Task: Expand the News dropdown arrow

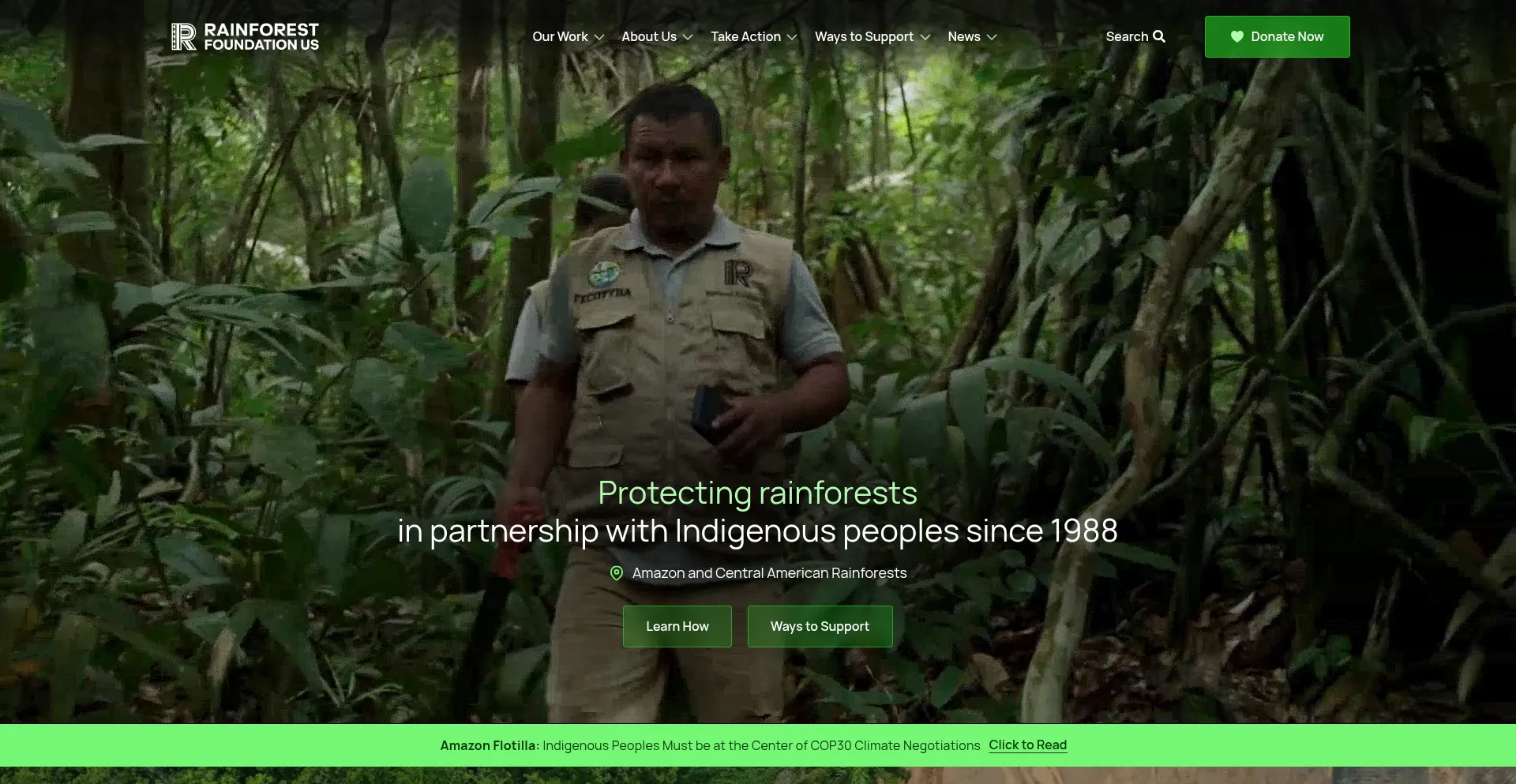Action: point(992,37)
